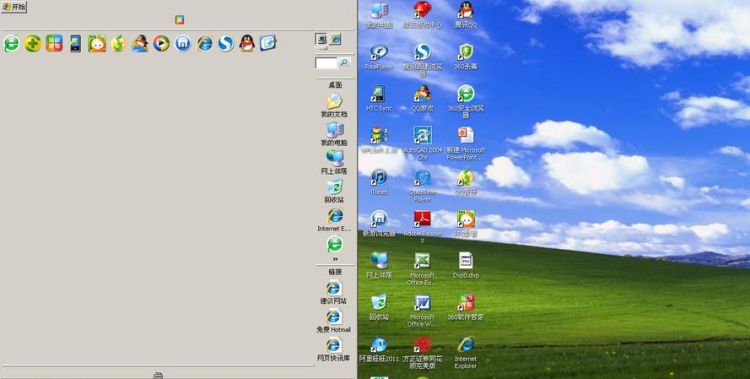The image size is (750, 379).
Task: Click the 开始 Start button
Action: [x=14, y=7]
